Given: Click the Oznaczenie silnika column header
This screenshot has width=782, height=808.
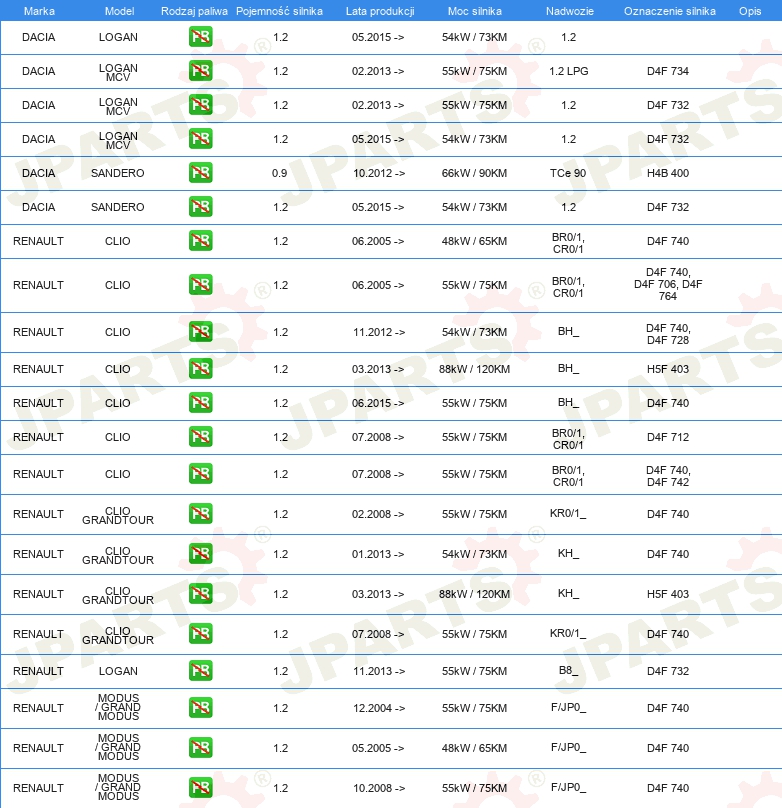Looking at the screenshot, I should pyautogui.click(x=669, y=11).
